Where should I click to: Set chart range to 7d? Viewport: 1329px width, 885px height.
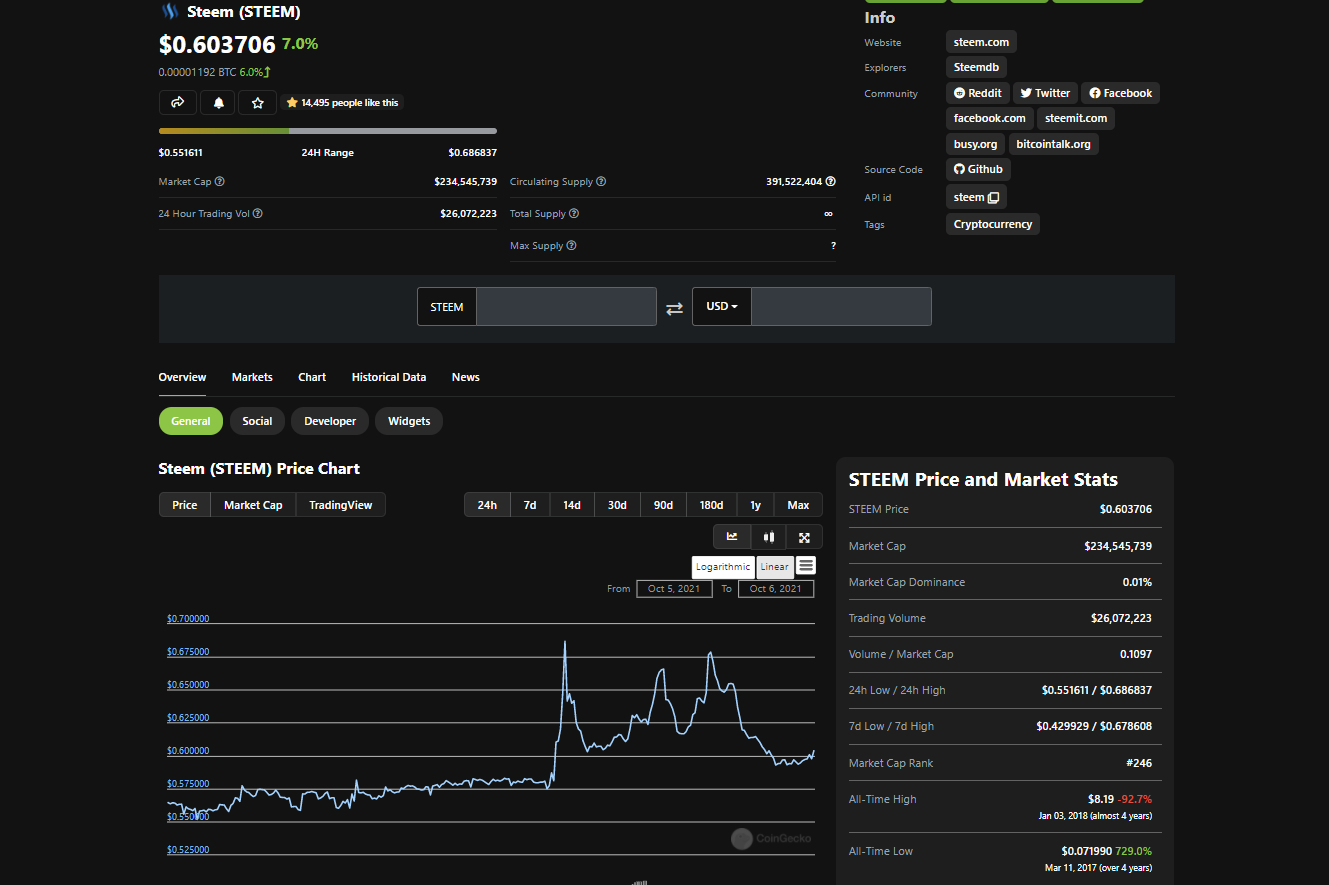click(530, 505)
